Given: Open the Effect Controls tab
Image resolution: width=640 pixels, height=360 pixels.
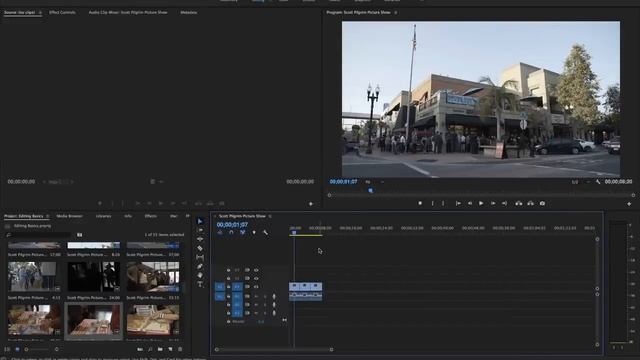Looking at the screenshot, I should pyautogui.click(x=62, y=13).
